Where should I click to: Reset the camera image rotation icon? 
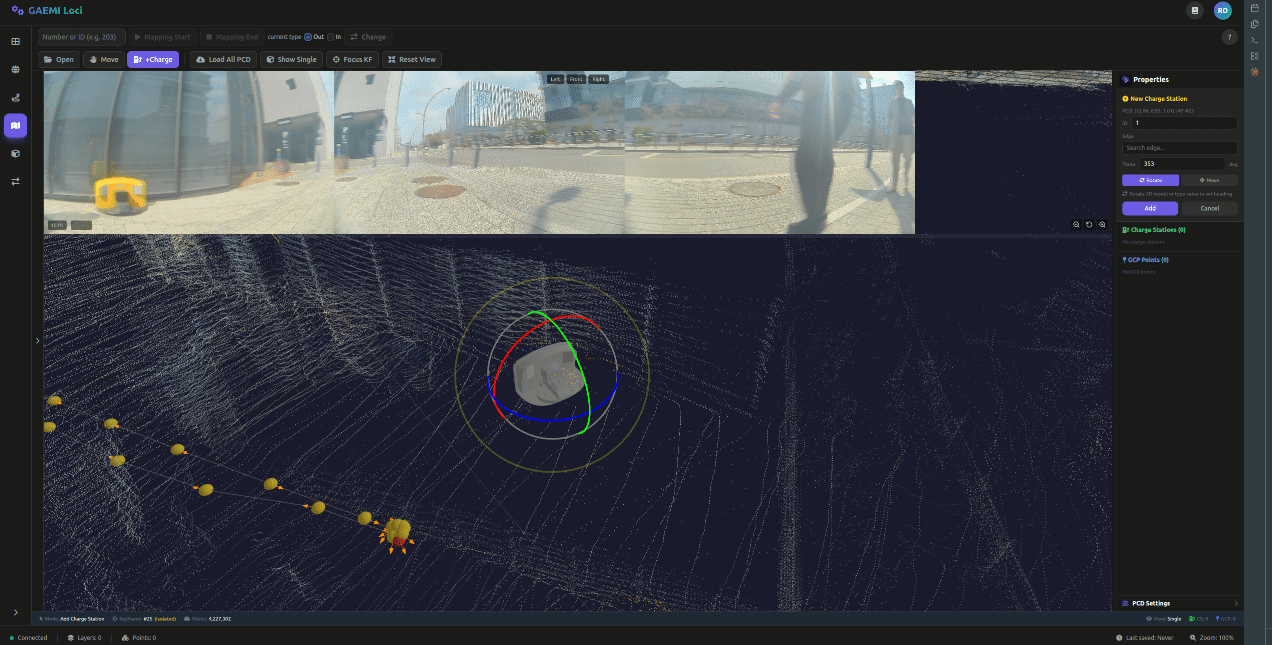[x=1089, y=225]
